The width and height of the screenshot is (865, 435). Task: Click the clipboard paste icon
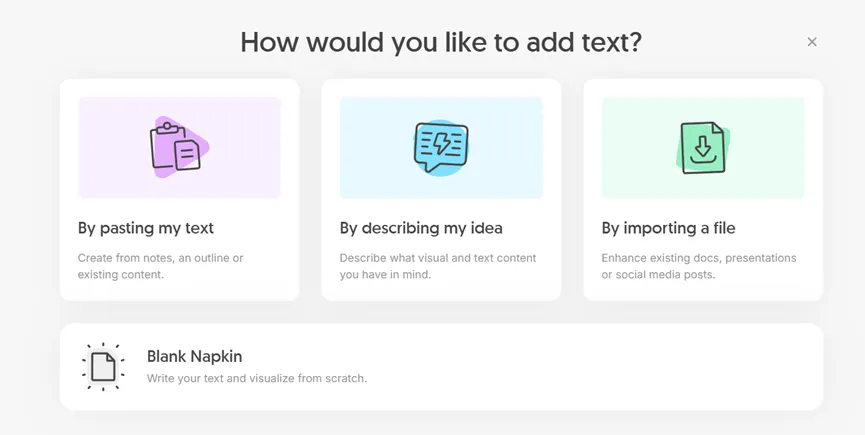coord(176,148)
